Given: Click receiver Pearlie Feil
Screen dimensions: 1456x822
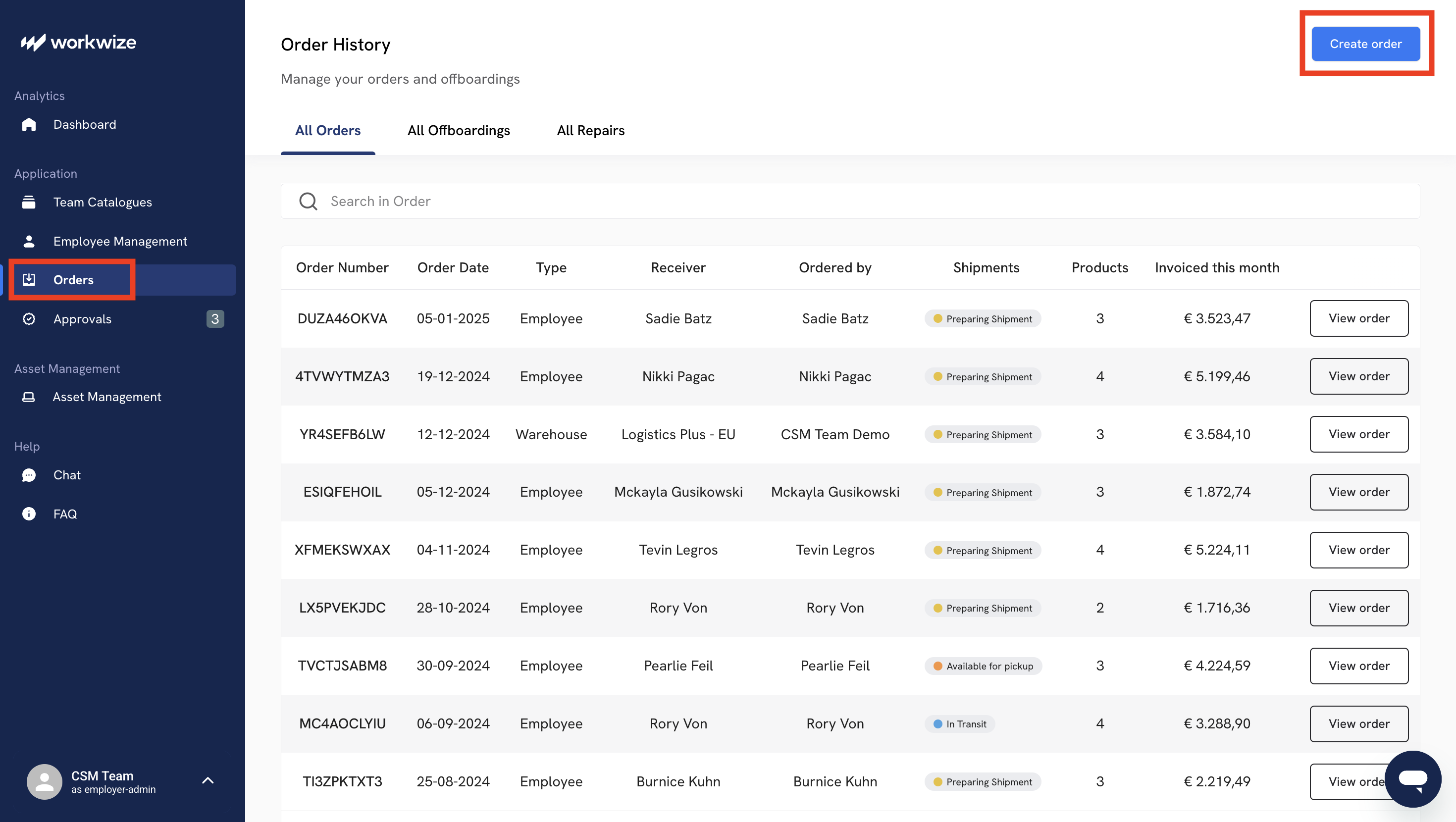Looking at the screenshot, I should pyautogui.click(x=678, y=666).
